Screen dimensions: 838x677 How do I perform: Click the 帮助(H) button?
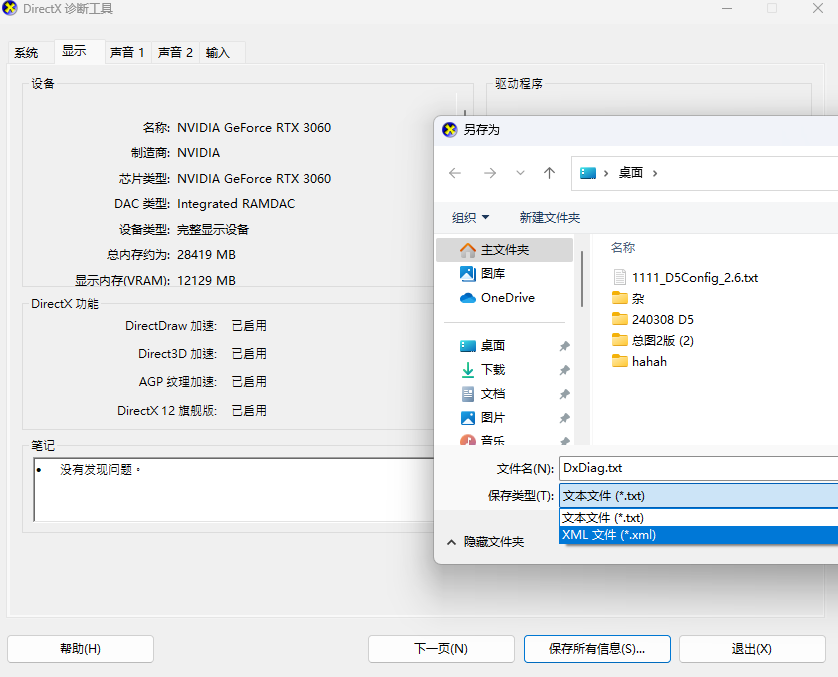(x=80, y=649)
